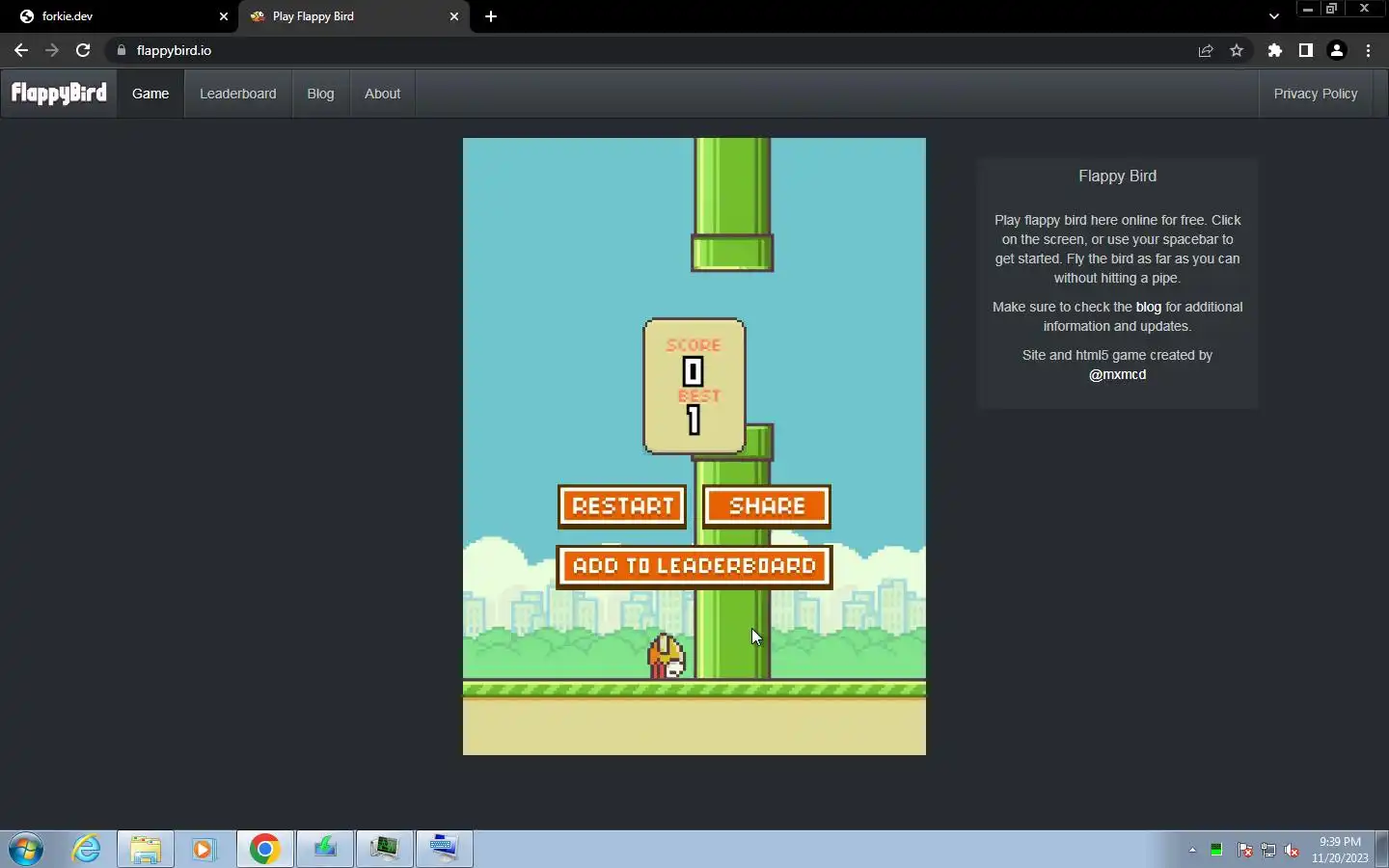Viewport: 1389px width, 868px height.
Task: Click the action center flag tray icon
Action: click(x=1245, y=850)
